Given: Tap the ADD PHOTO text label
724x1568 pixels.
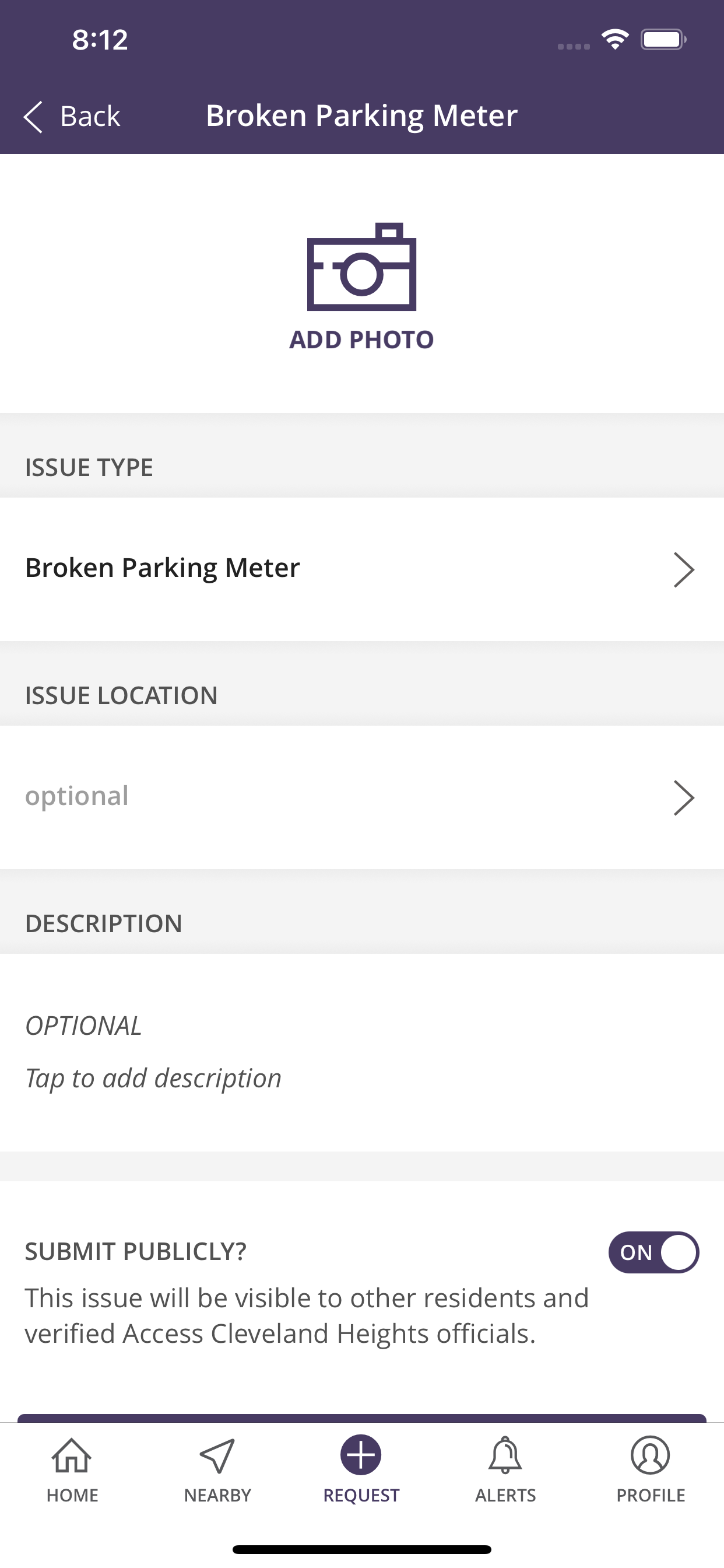Looking at the screenshot, I should click(361, 339).
